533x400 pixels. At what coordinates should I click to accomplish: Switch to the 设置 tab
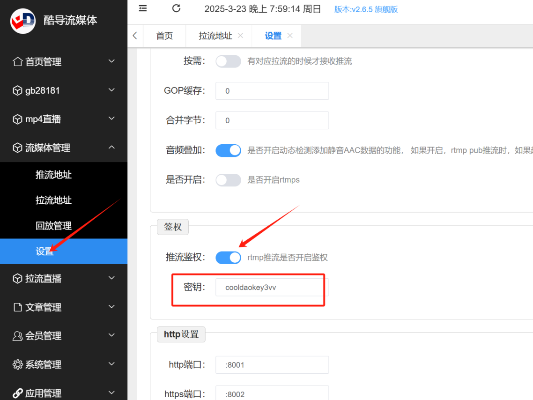[273, 36]
